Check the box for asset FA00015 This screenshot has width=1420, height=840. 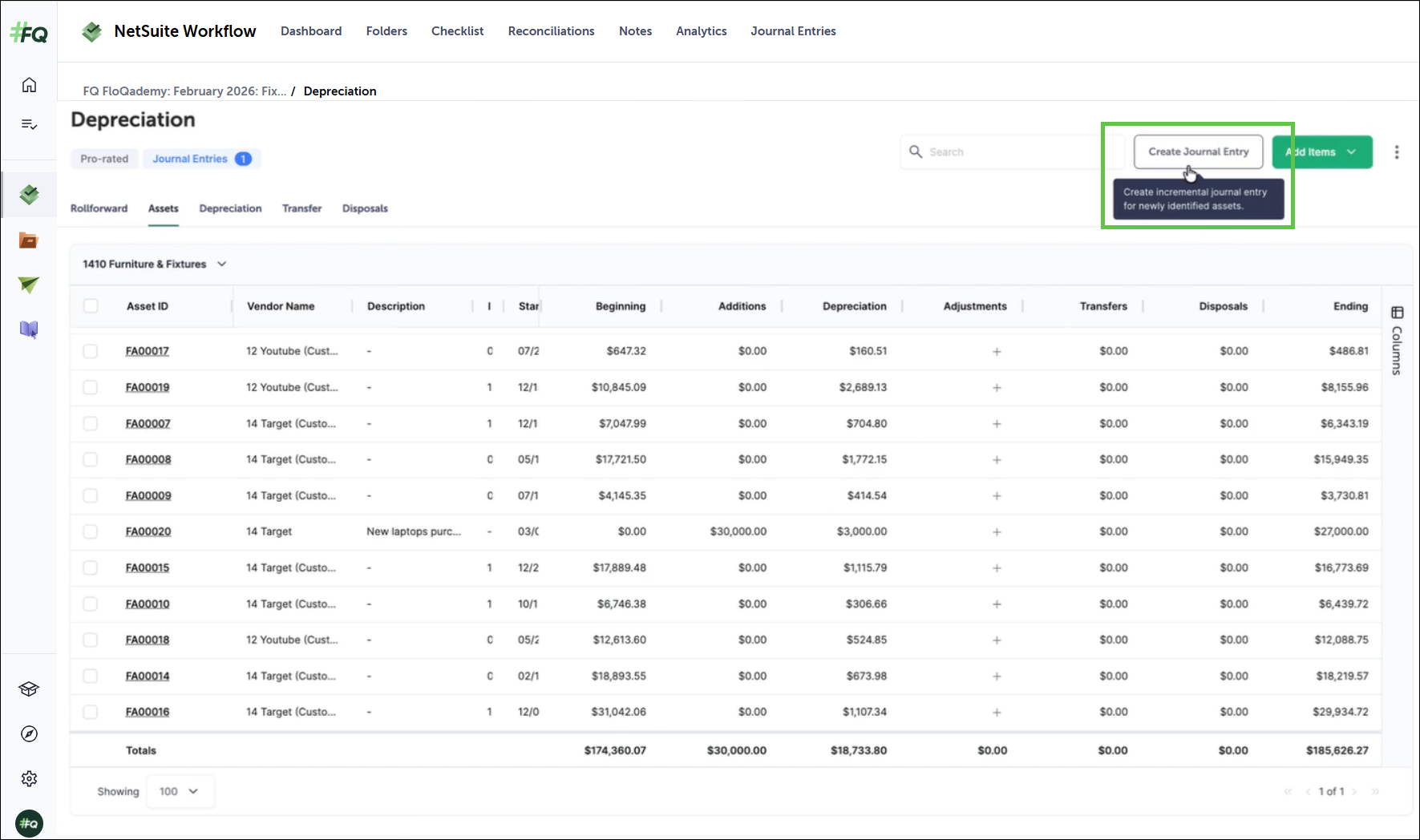91,567
